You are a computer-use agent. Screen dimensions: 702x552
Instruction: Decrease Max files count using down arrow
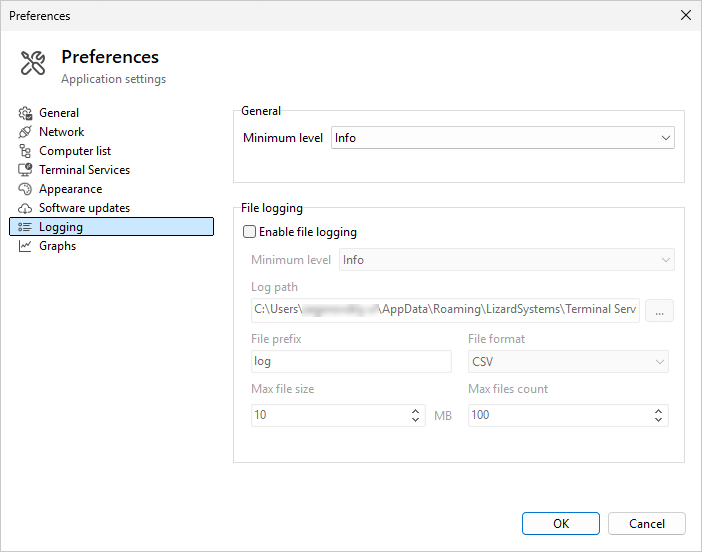[x=658, y=420]
